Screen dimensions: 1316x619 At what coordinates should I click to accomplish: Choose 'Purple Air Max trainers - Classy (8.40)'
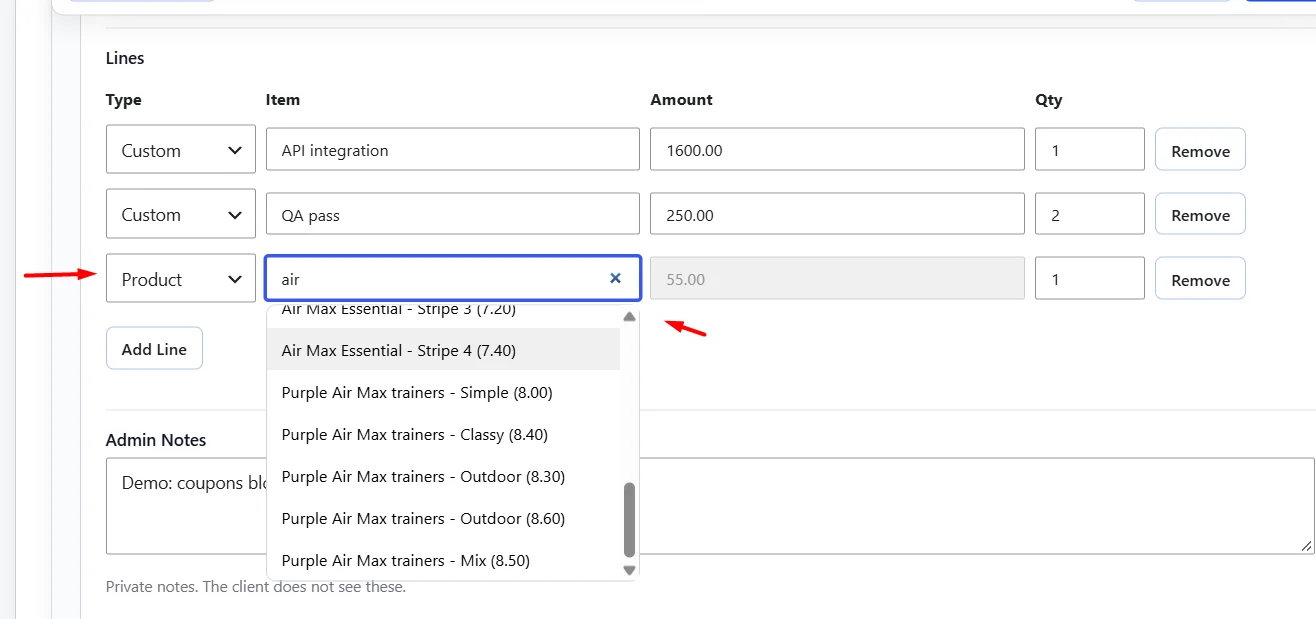tap(444, 434)
